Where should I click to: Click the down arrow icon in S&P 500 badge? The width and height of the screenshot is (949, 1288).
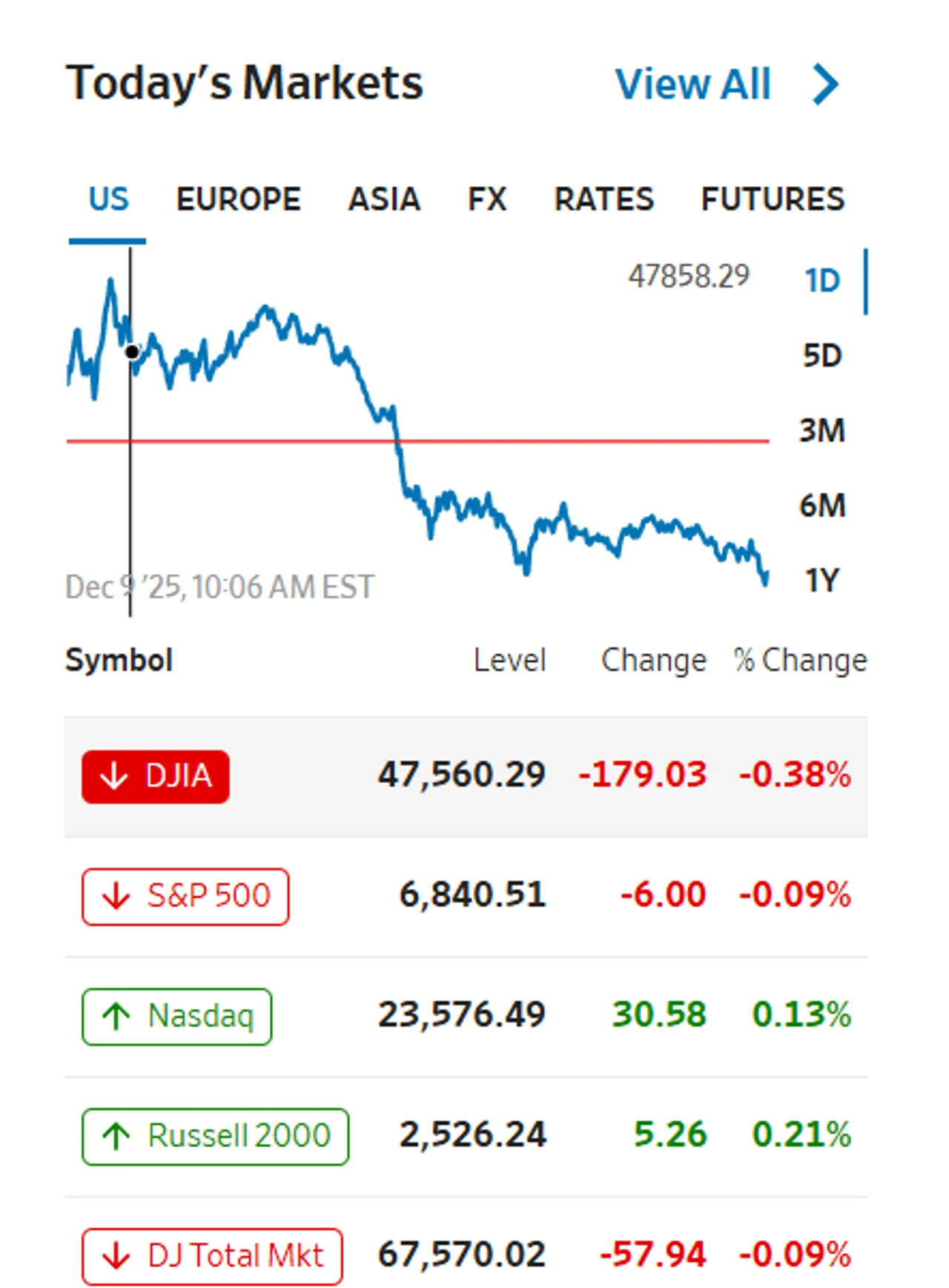tap(116, 896)
